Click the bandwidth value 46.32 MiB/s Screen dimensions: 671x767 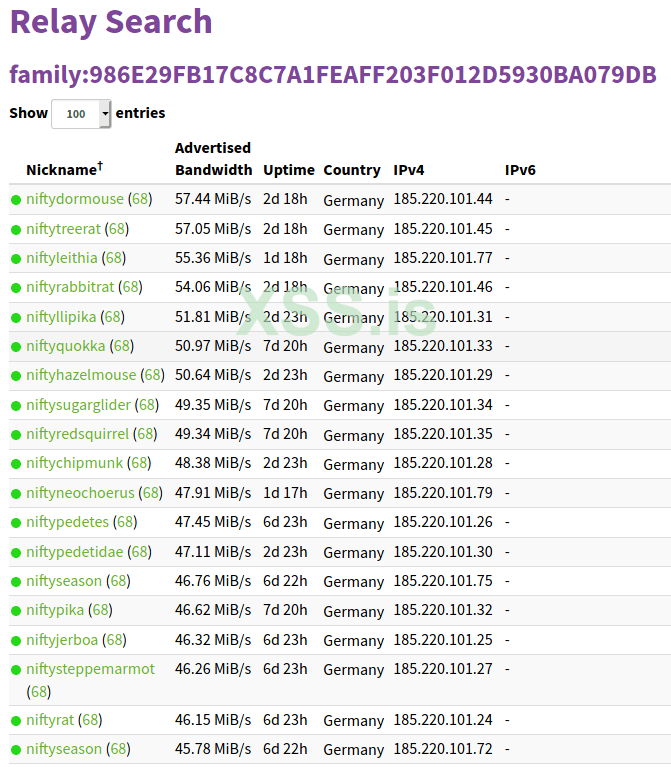[x=213, y=640]
